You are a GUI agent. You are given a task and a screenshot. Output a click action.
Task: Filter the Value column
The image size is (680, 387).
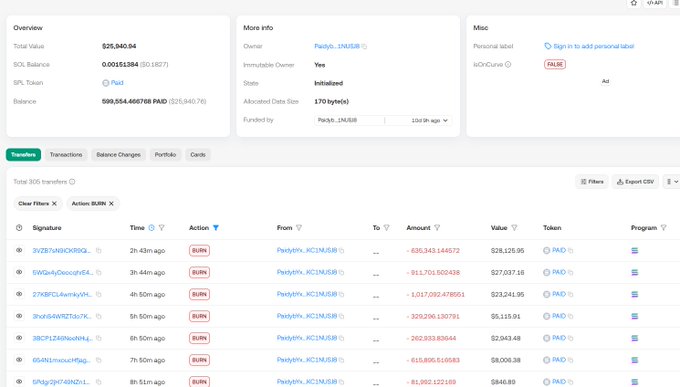pos(514,228)
